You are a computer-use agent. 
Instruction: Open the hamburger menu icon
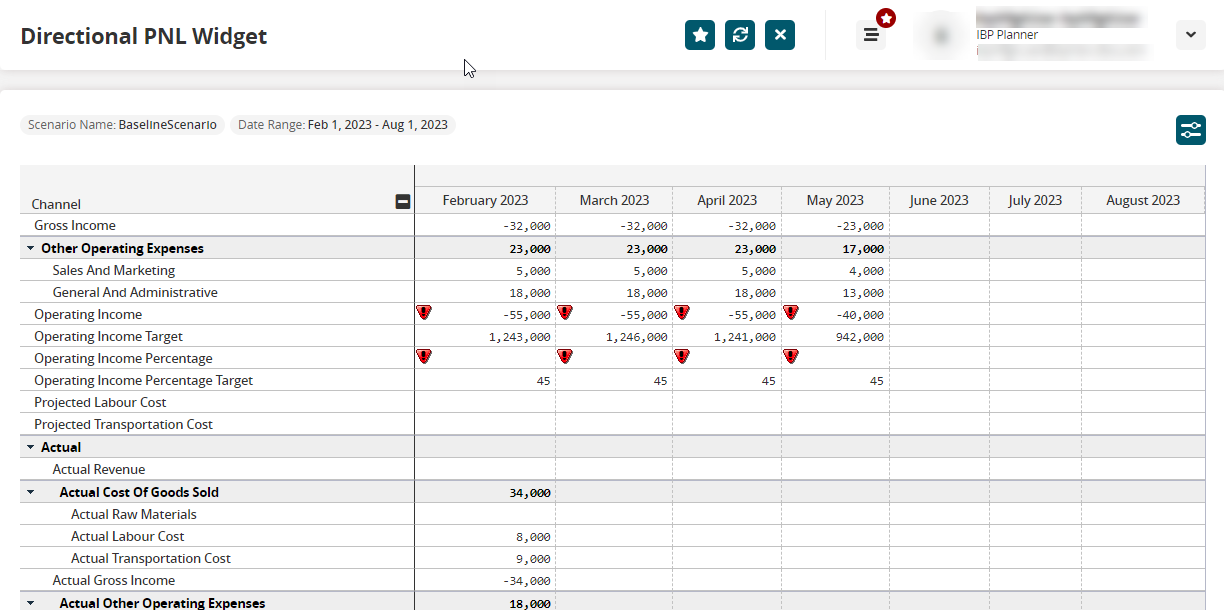tap(871, 35)
